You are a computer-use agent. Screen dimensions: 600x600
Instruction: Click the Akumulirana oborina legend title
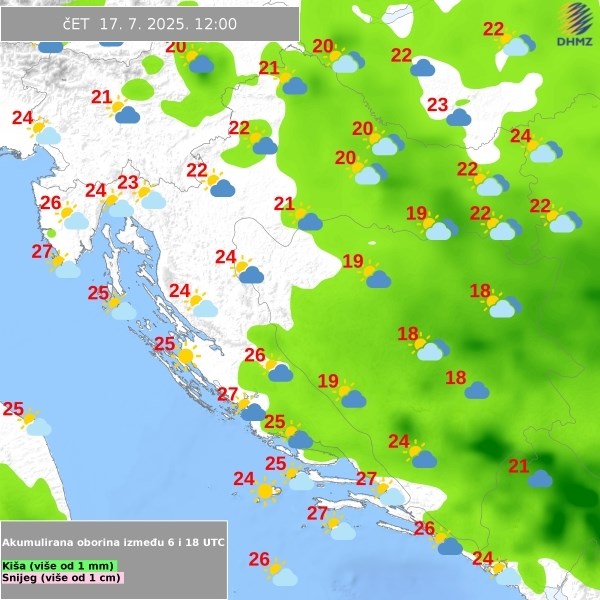click(113, 542)
